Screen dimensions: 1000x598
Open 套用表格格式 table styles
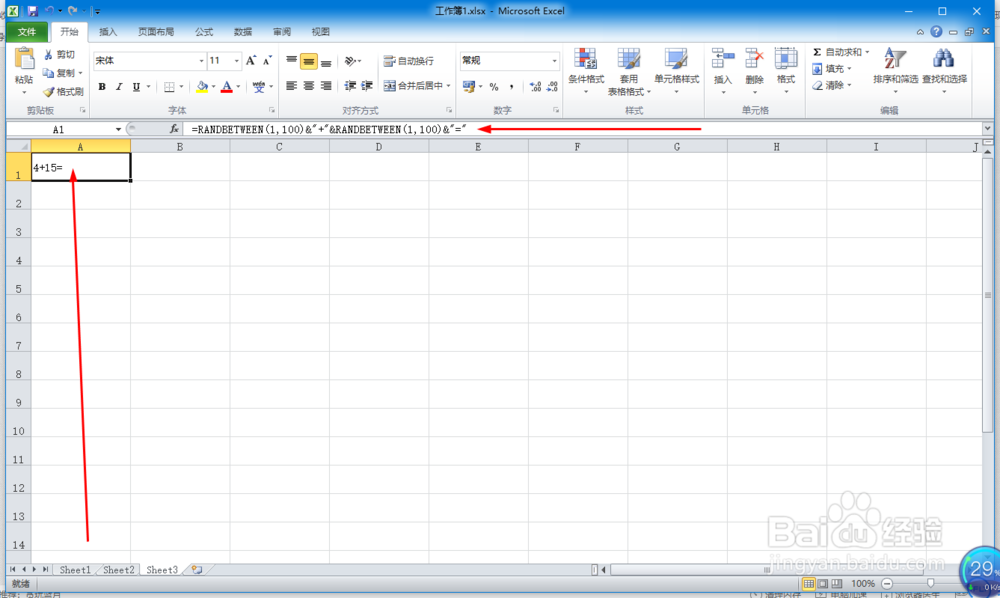pos(629,71)
